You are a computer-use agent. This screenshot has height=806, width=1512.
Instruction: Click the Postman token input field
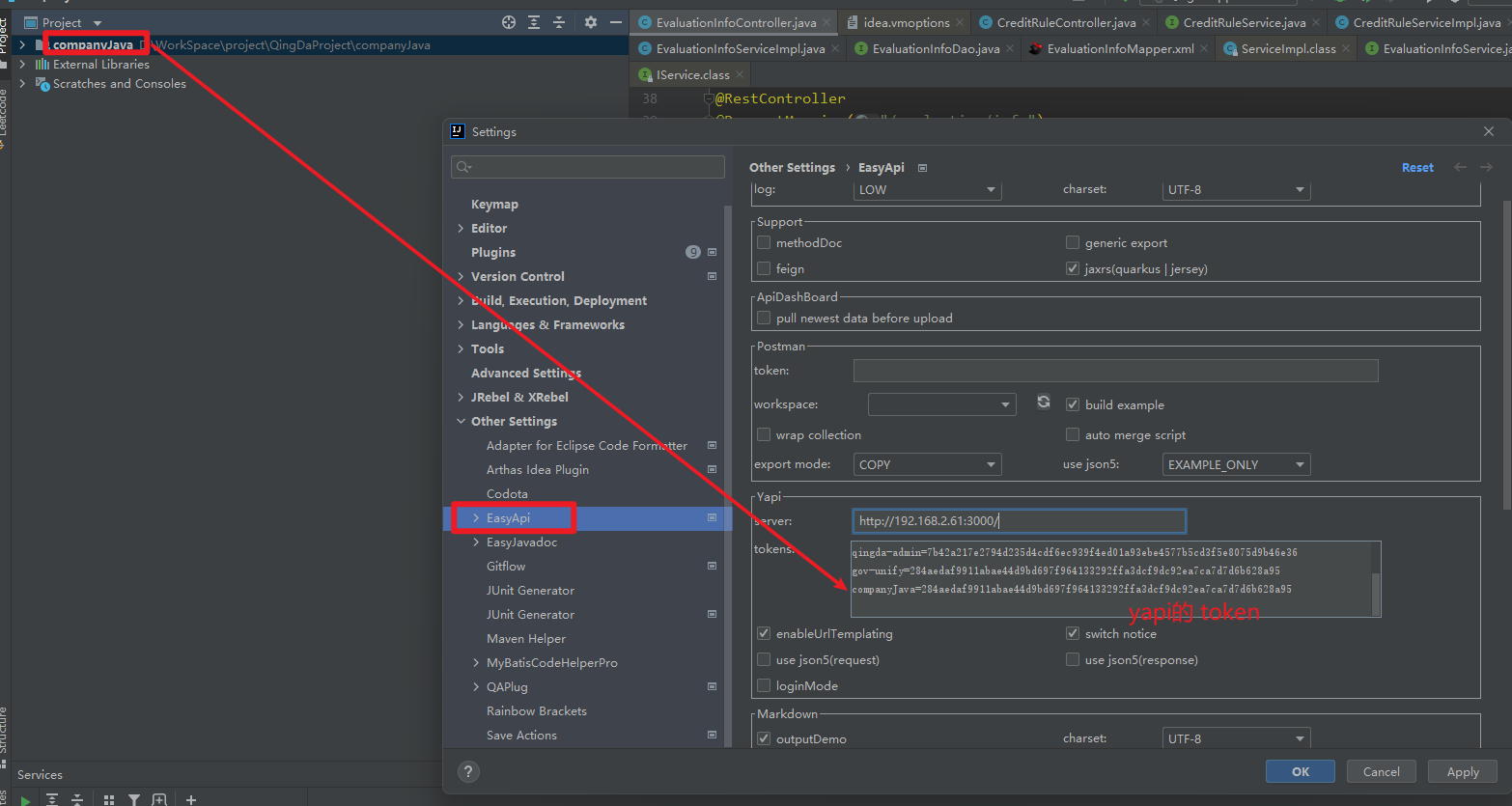point(1115,370)
